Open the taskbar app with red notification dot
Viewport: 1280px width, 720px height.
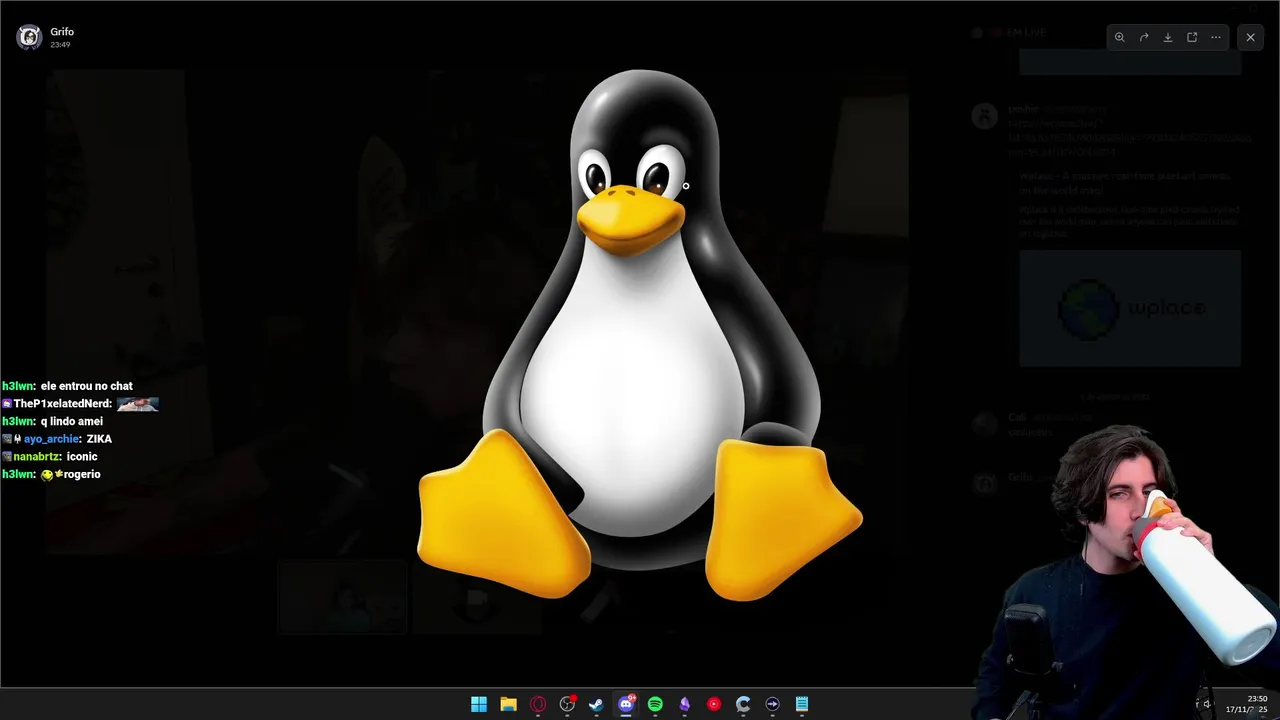tap(567, 704)
